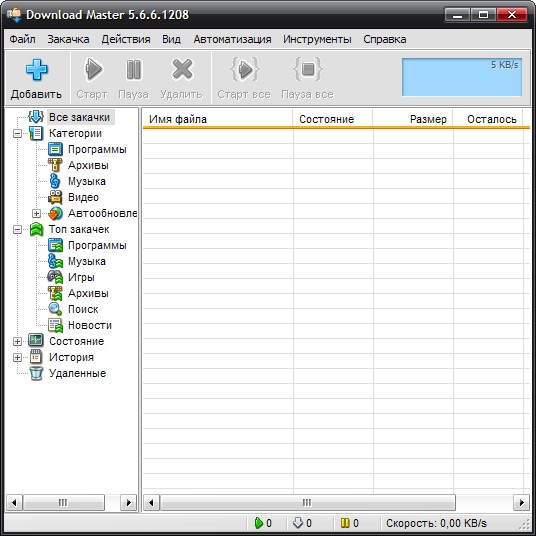Expand the Состояние tree node

(17, 341)
